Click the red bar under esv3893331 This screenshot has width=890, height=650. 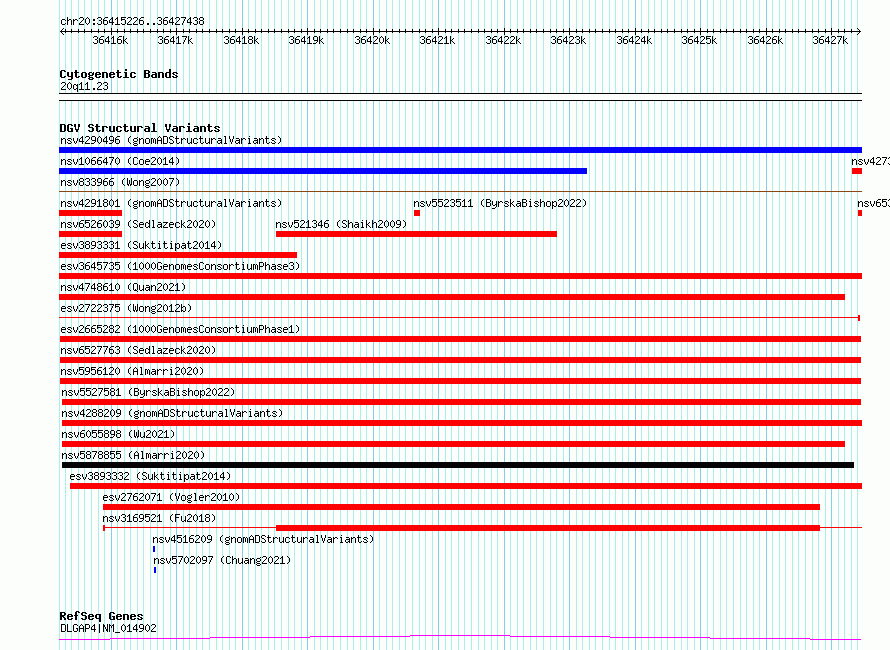pos(178,255)
